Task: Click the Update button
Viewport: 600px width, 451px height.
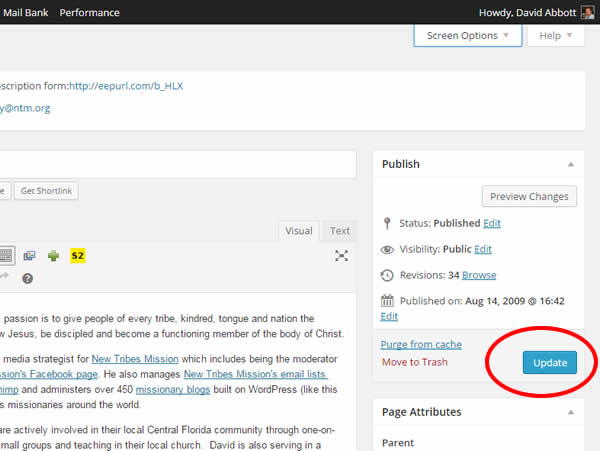Action: (x=549, y=362)
